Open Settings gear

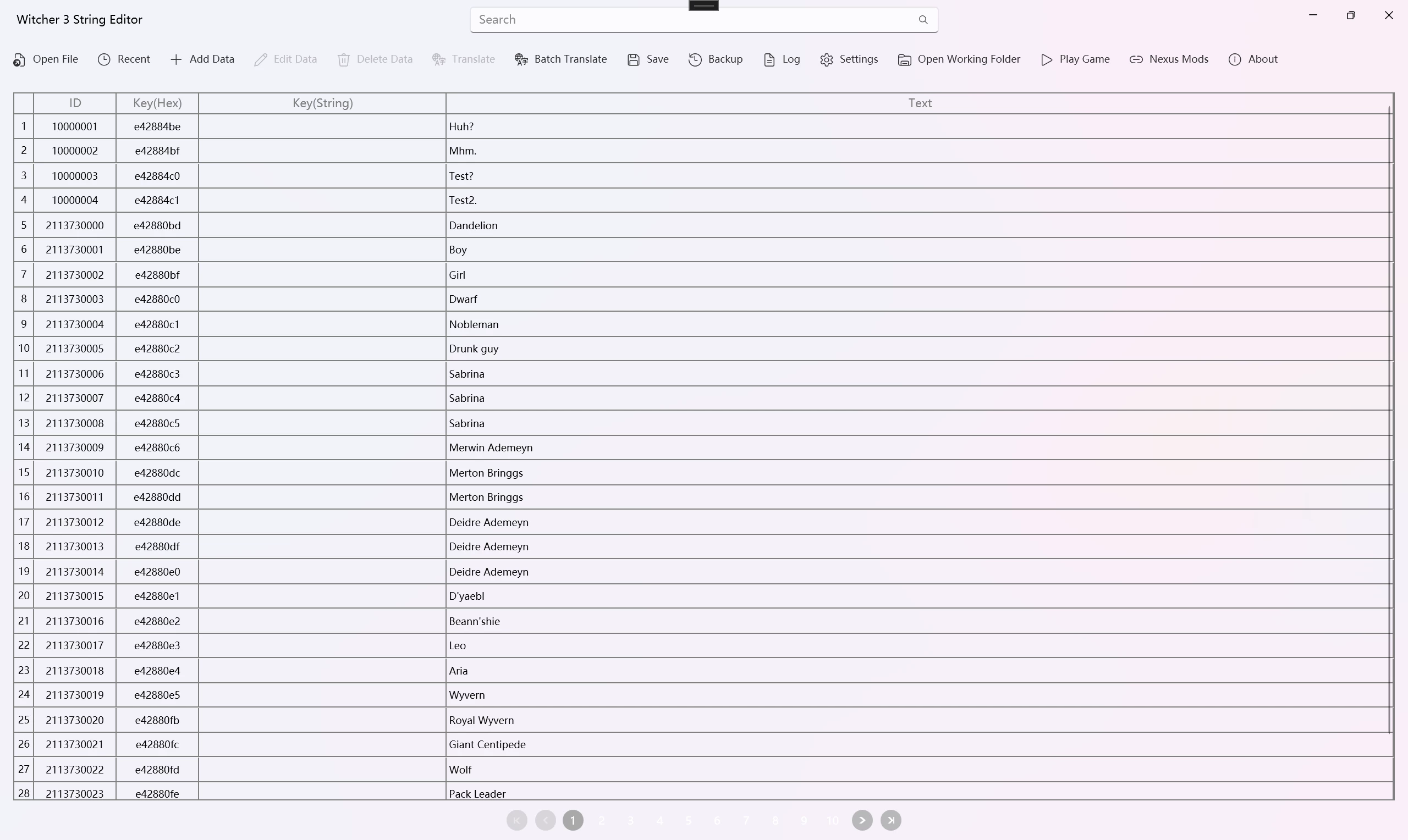[x=827, y=59]
